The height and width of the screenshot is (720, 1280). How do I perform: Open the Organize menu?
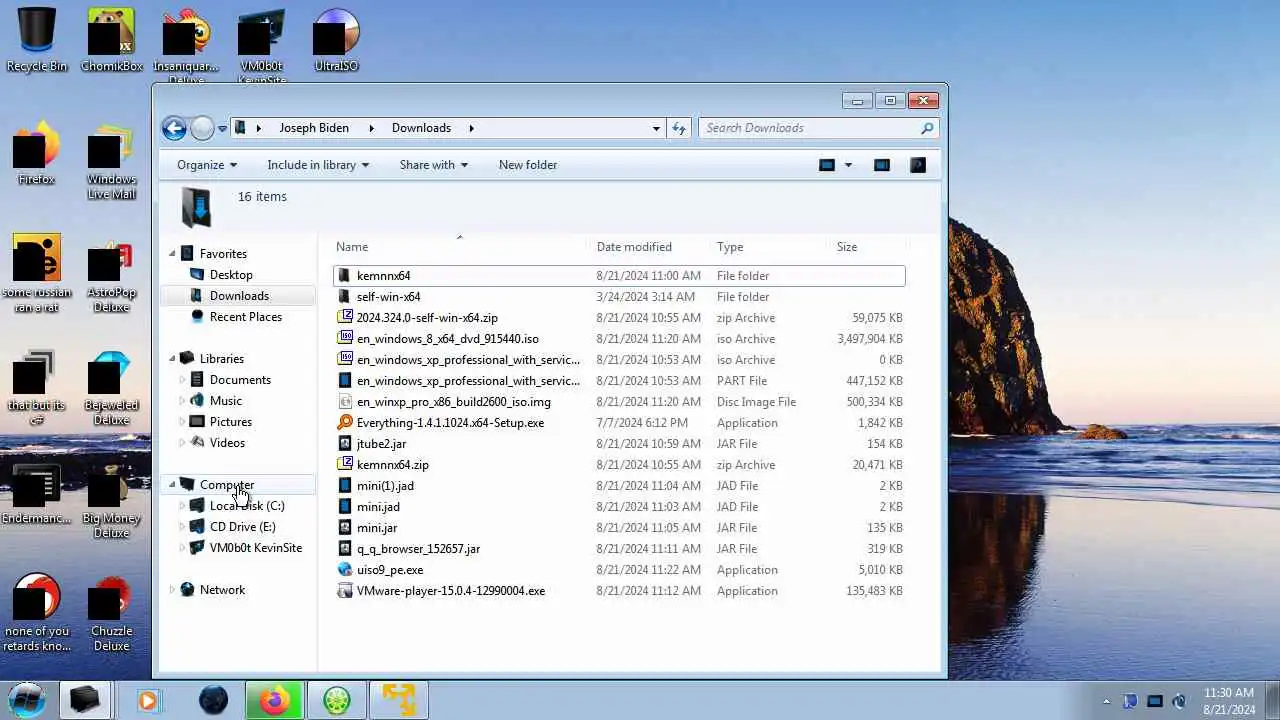click(x=207, y=165)
